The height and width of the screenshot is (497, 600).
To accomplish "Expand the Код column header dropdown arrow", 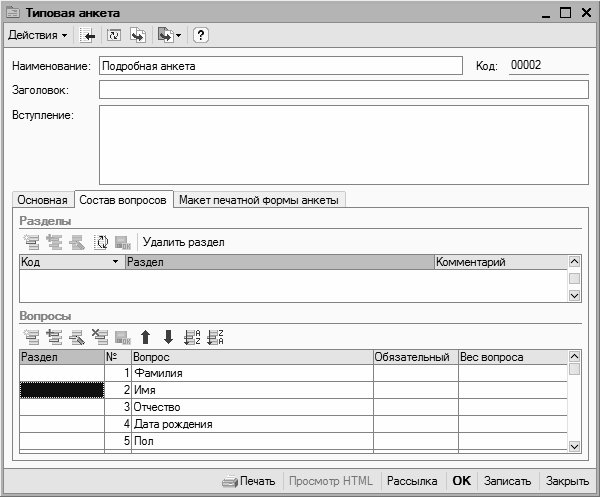I will pos(116,262).
